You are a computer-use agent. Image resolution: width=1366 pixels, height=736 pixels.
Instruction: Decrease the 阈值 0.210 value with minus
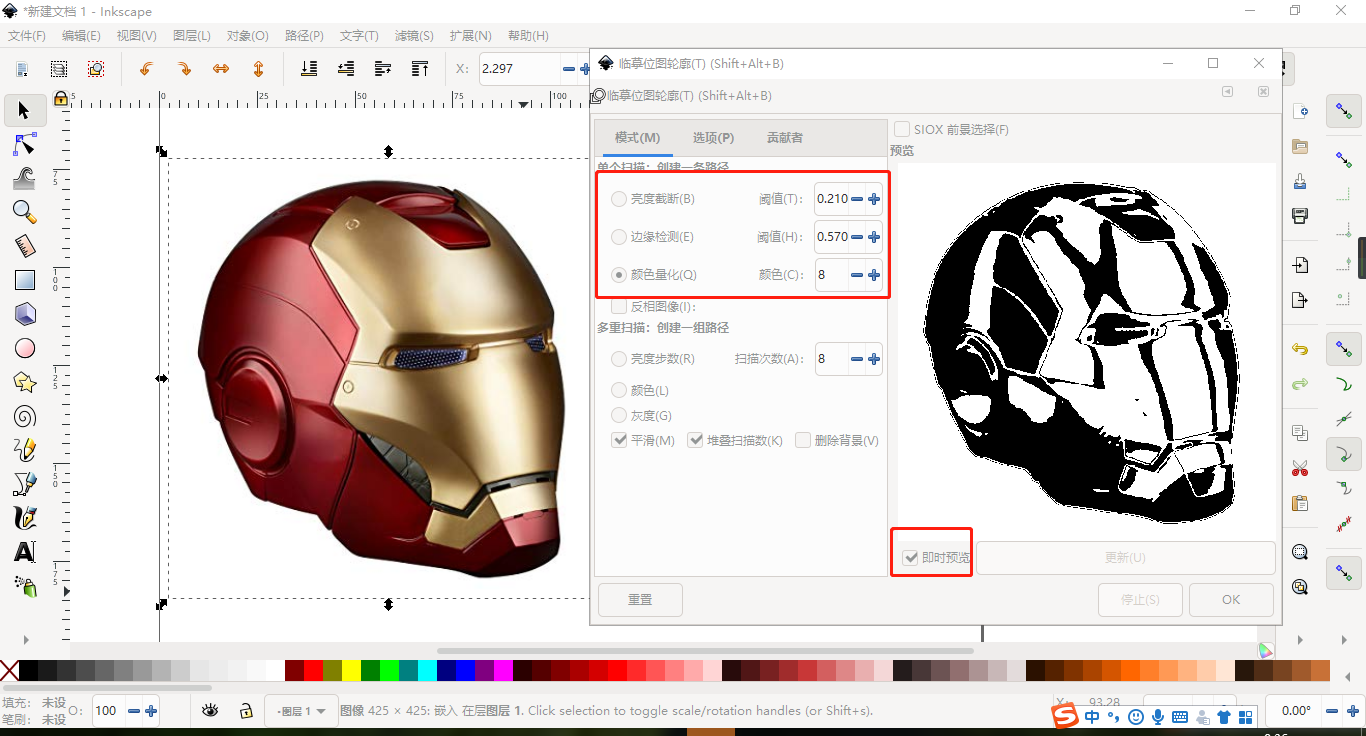pyautogui.click(x=856, y=199)
